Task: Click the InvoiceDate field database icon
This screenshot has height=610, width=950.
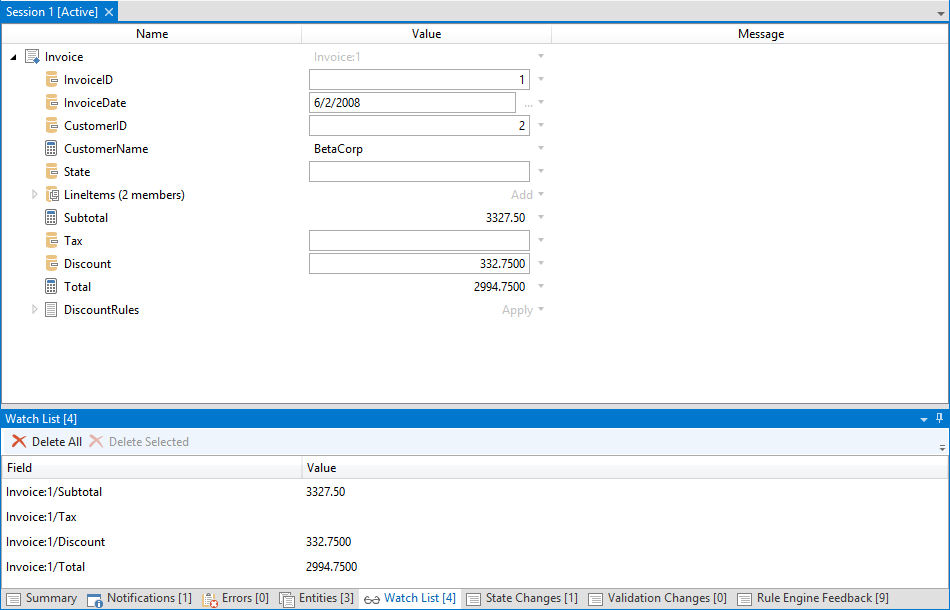Action: tap(52, 103)
